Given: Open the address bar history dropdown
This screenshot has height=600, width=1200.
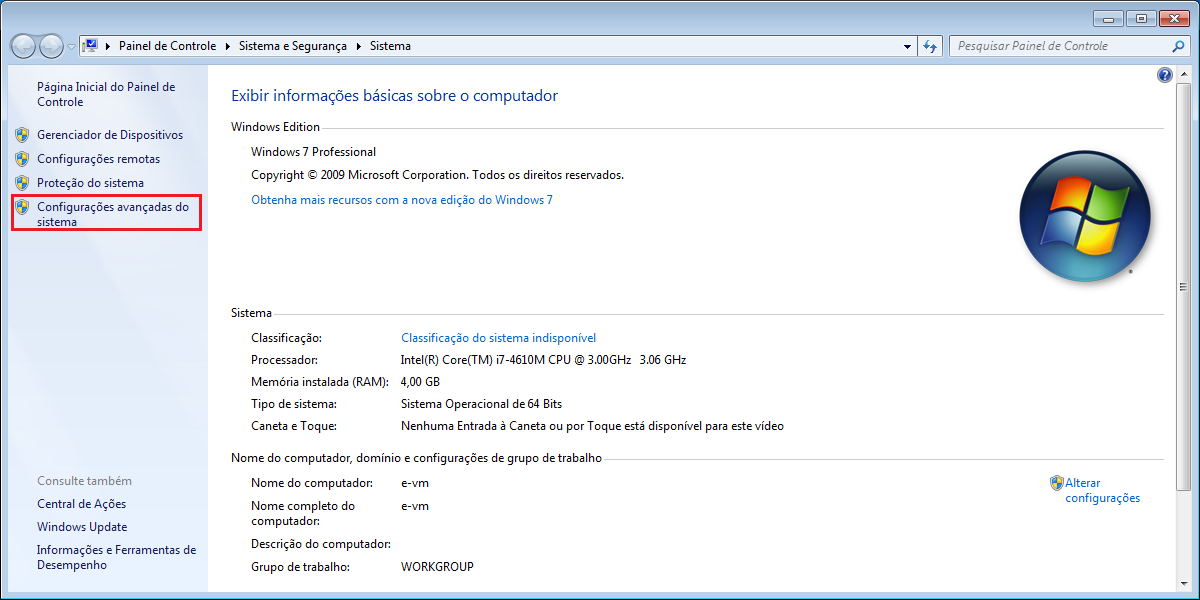Looking at the screenshot, I should pos(907,46).
